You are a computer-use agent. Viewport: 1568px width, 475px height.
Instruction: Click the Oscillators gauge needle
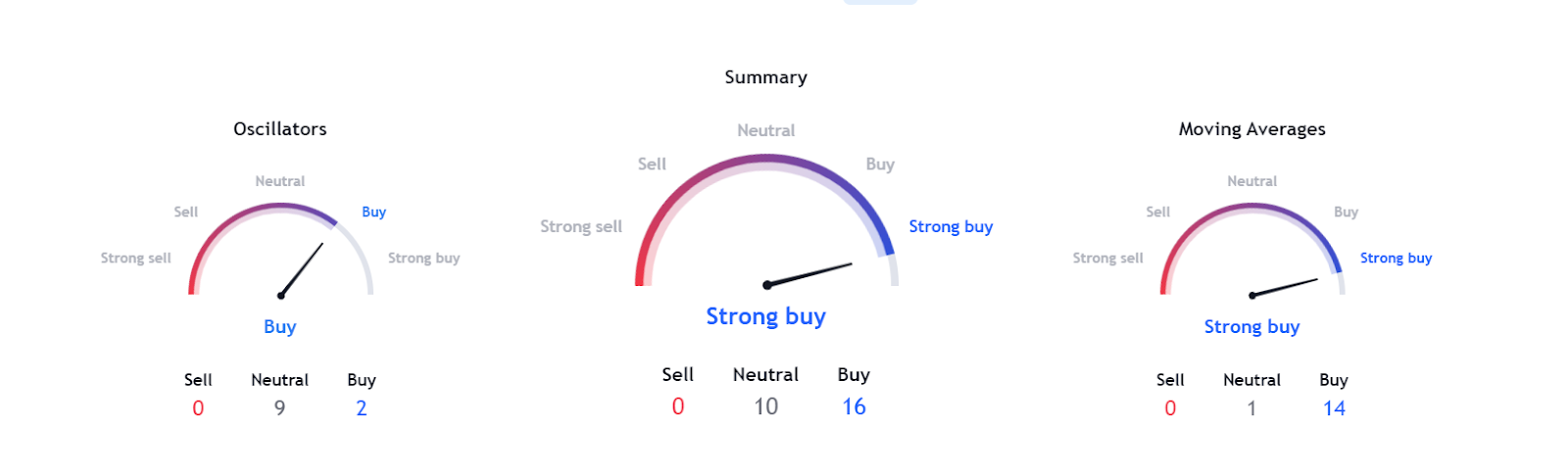pos(302,269)
